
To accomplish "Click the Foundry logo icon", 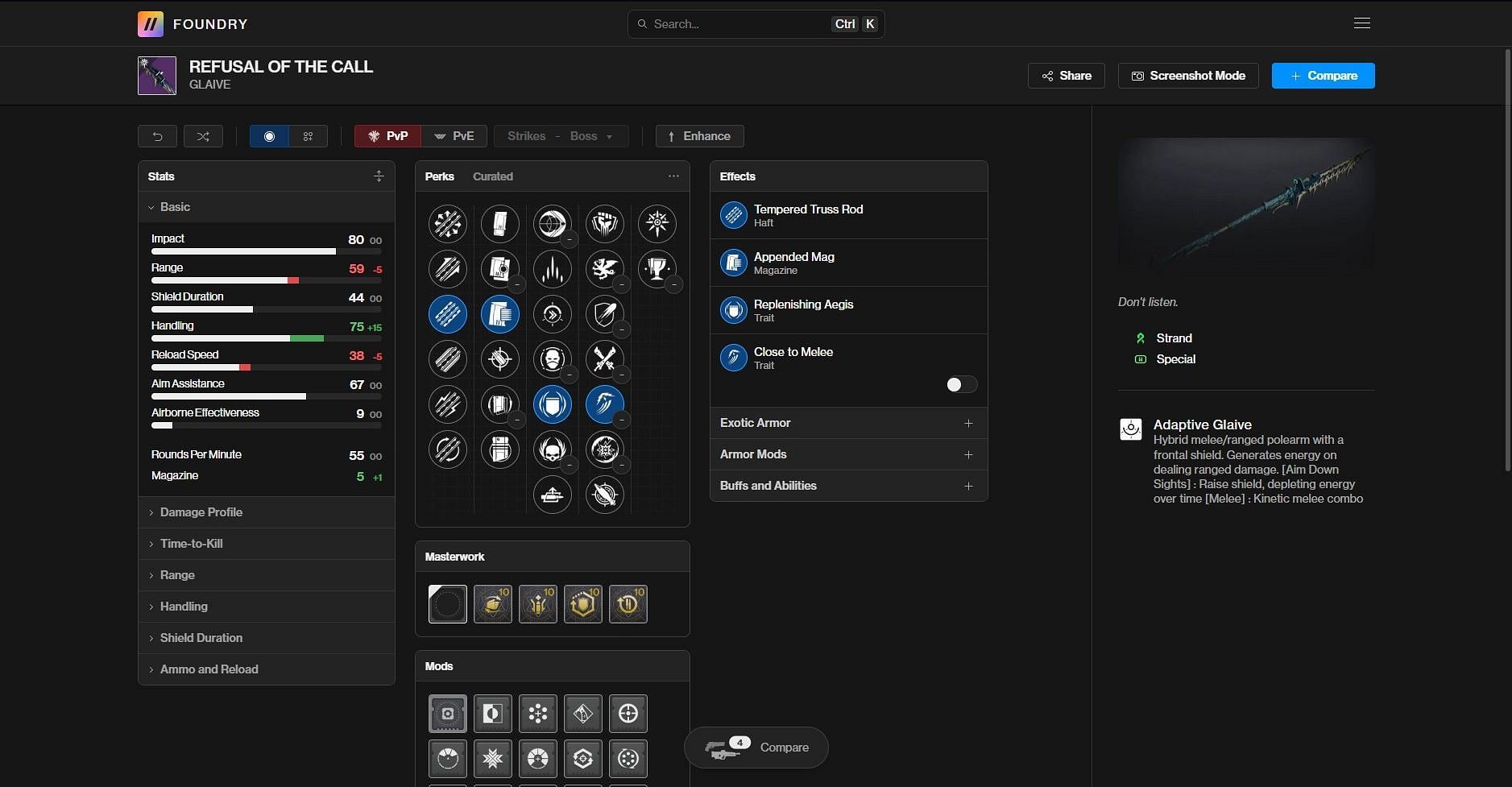I will (151, 24).
